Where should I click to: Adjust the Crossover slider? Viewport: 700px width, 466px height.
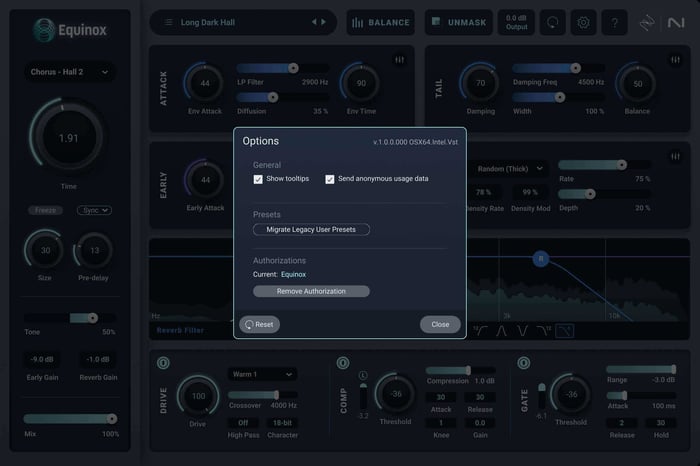point(263,395)
